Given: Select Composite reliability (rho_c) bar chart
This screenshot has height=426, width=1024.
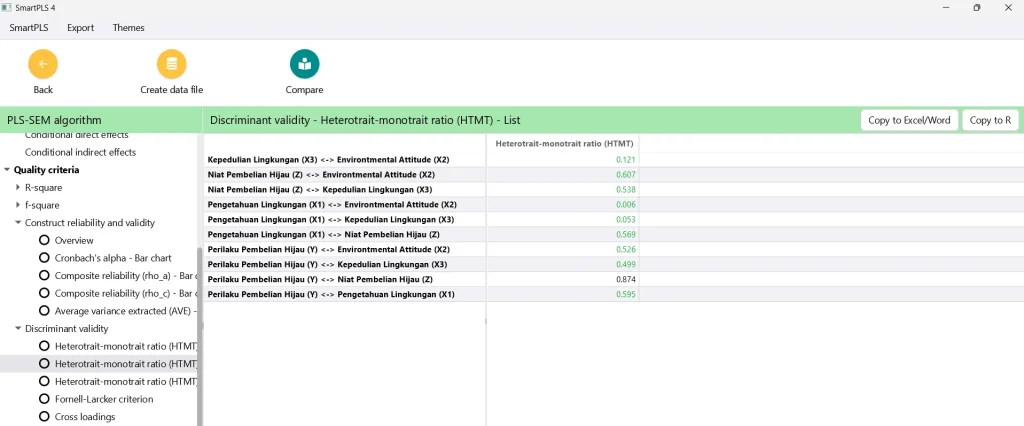Looking at the screenshot, I should 44,293.
